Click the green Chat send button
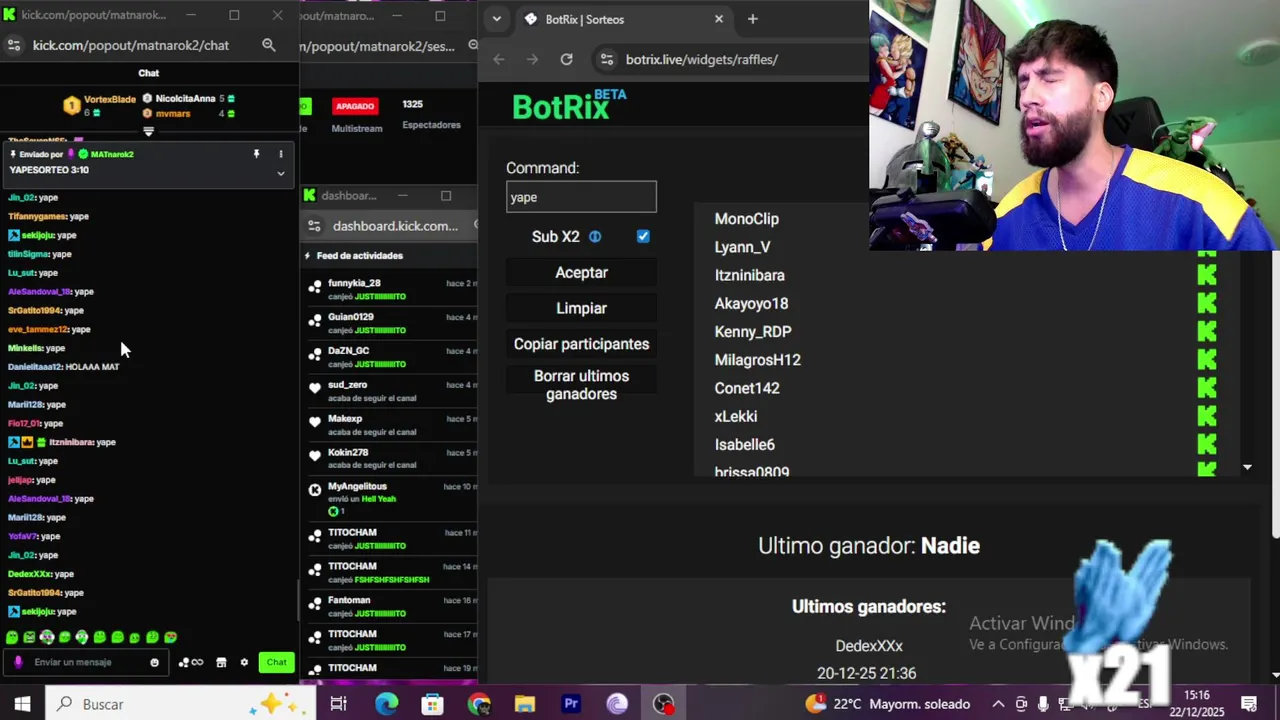 pyautogui.click(x=276, y=662)
